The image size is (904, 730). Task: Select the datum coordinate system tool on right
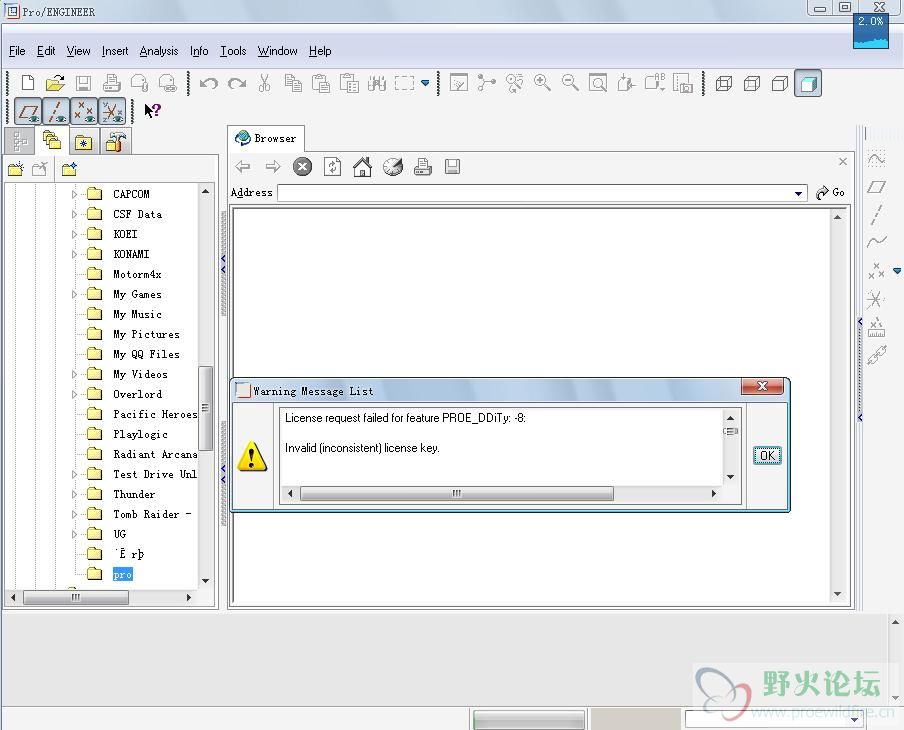[x=875, y=299]
